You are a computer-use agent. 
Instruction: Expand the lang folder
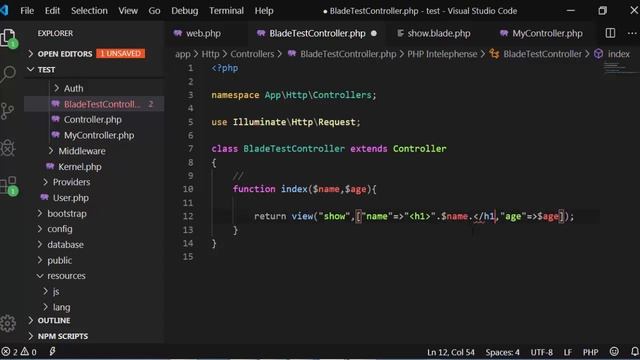pyautogui.click(x=45, y=307)
